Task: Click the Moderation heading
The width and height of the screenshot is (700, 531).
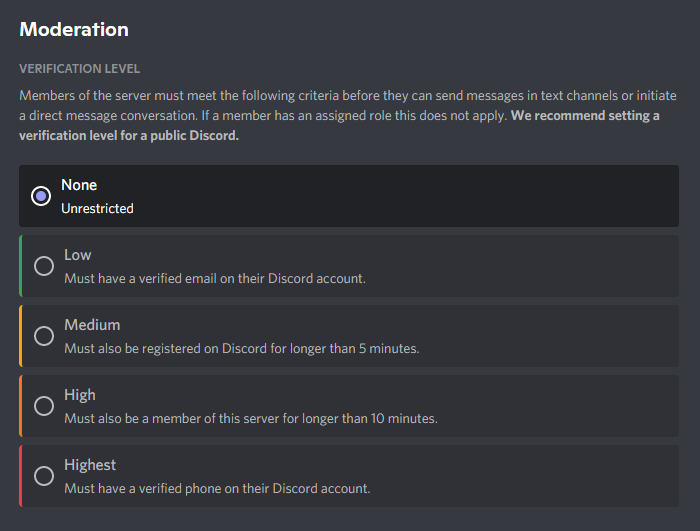Action: (74, 30)
